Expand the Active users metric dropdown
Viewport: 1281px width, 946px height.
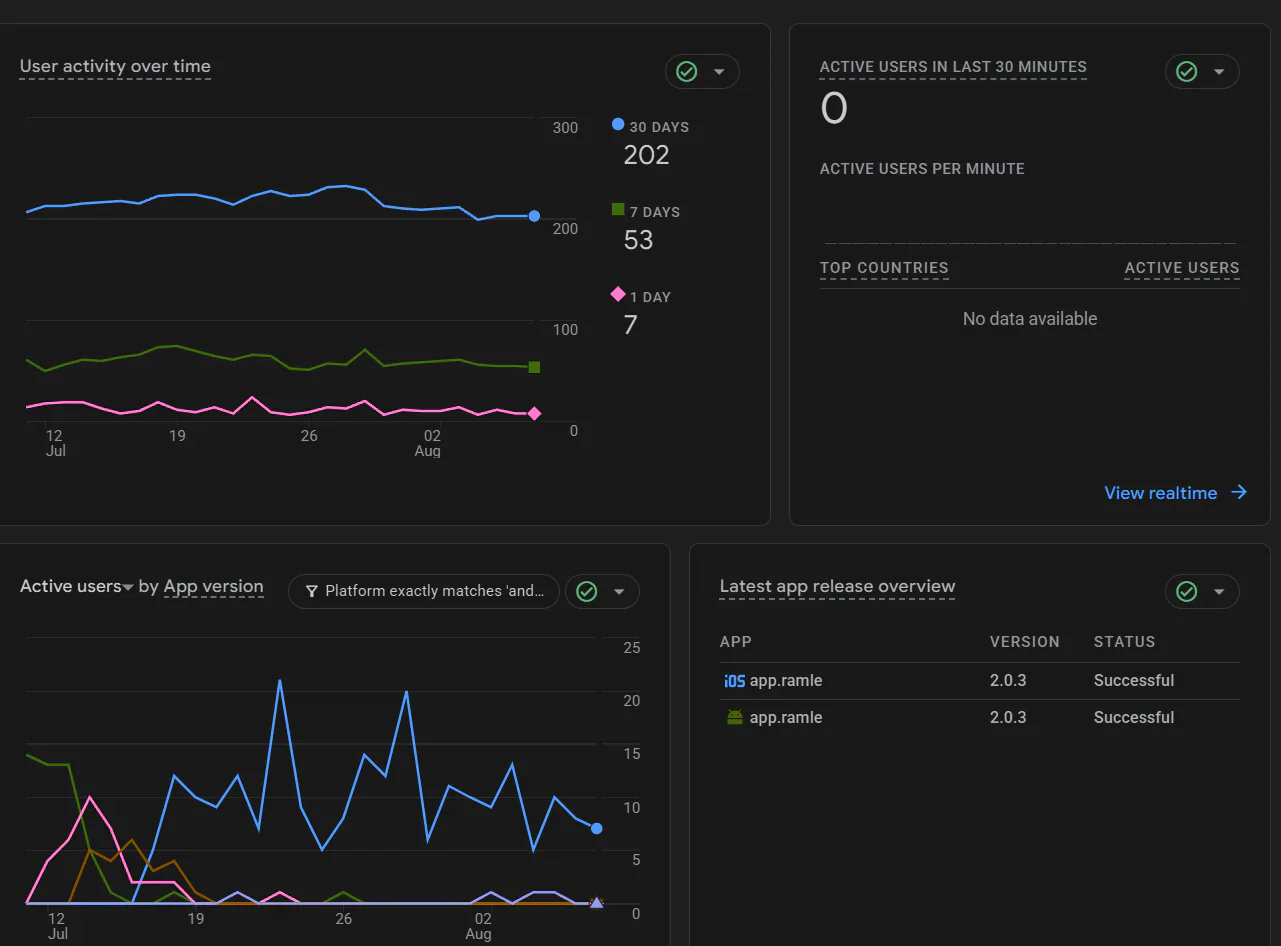[77, 587]
